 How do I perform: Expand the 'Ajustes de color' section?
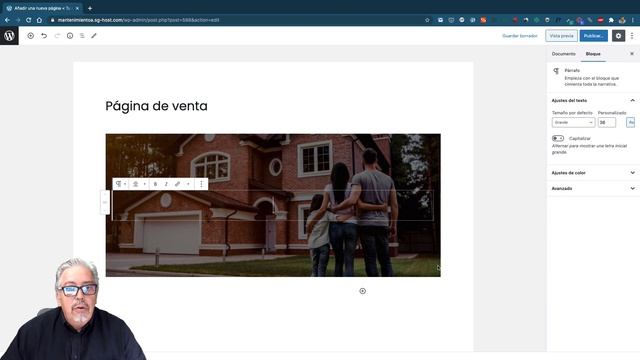593,173
